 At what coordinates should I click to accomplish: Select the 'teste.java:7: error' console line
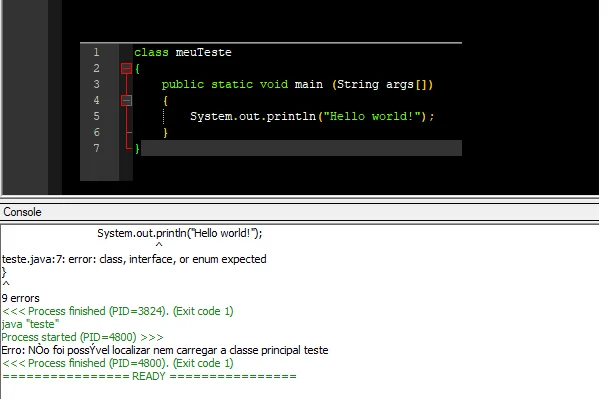tap(134, 259)
